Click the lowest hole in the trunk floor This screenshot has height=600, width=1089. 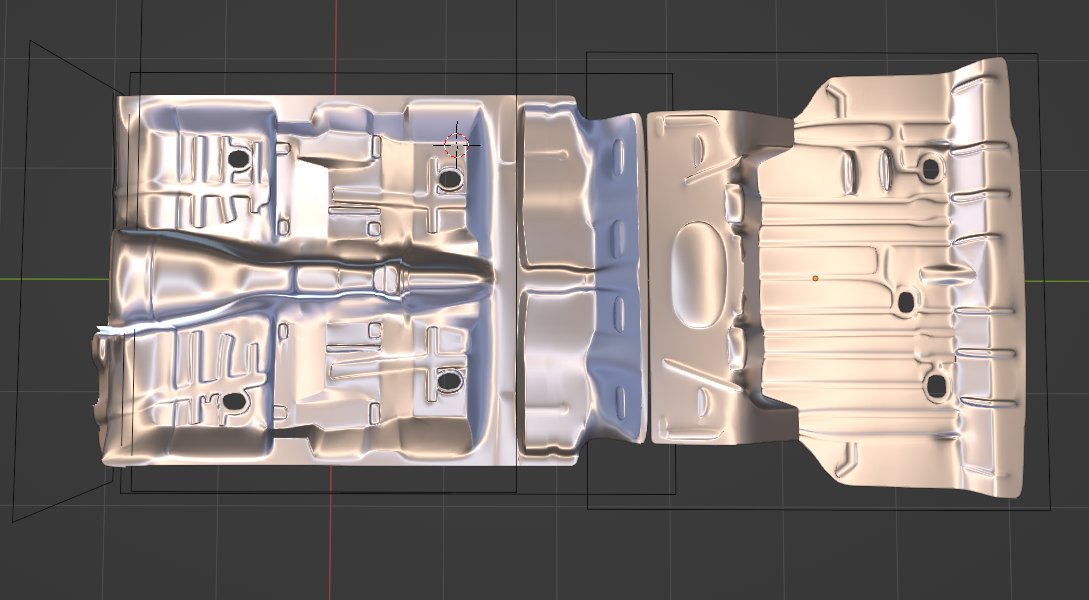point(935,386)
